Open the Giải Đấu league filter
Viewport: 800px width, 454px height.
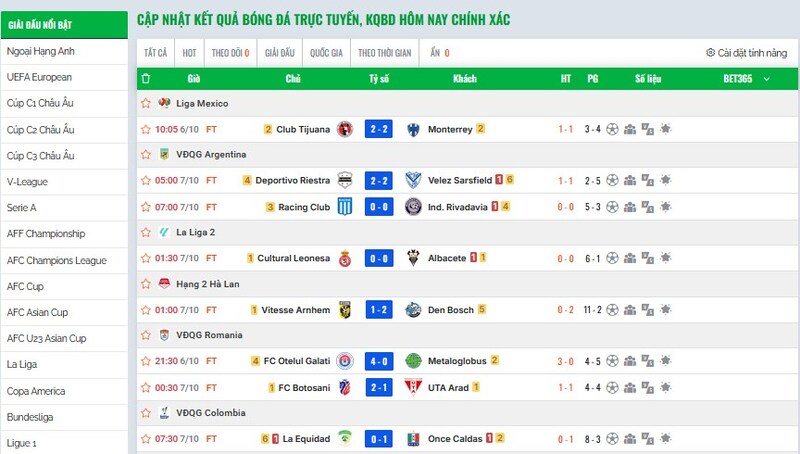(280, 52)
